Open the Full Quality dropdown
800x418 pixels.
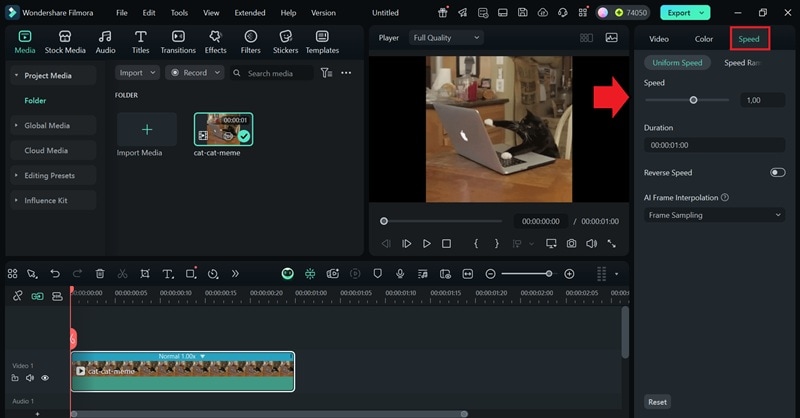click(446, 38)
